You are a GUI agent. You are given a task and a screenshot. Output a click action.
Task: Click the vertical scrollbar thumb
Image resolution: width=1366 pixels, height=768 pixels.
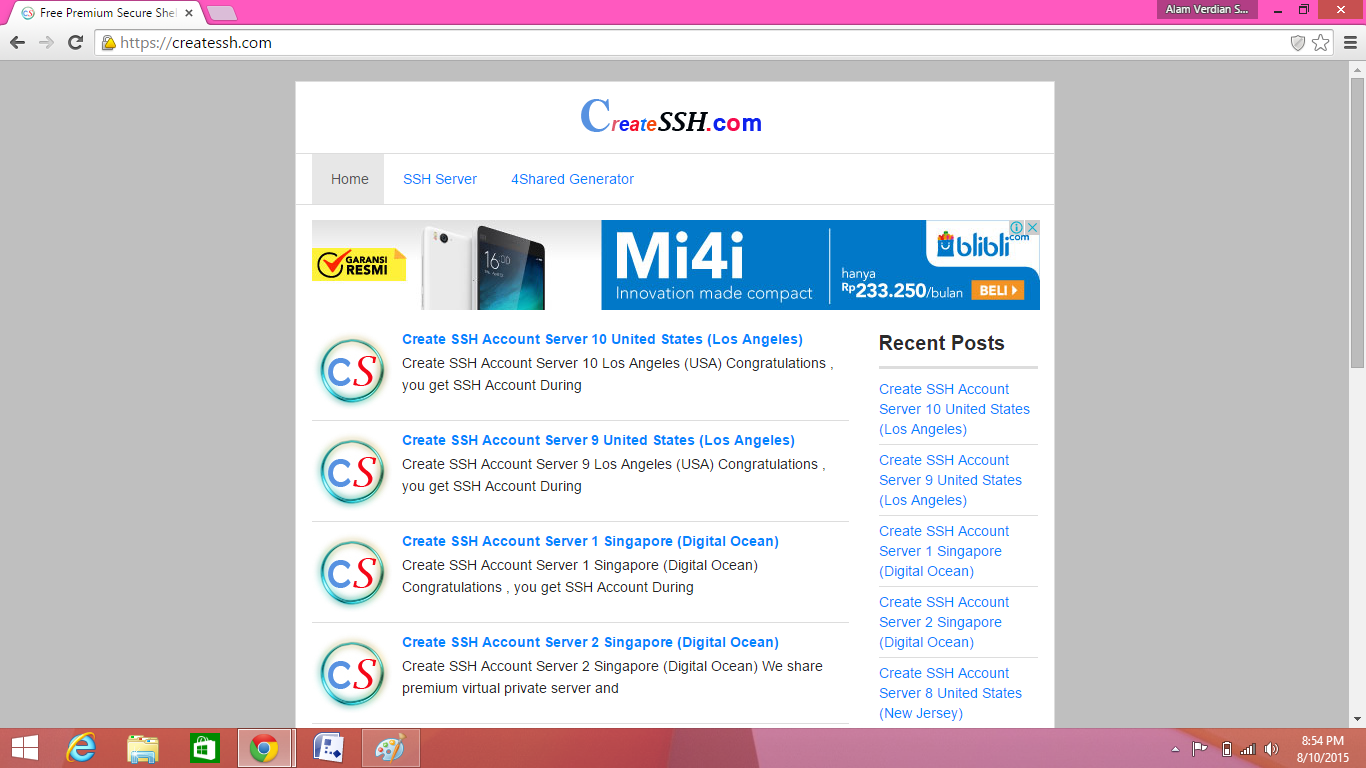(x=1357, y=222)
